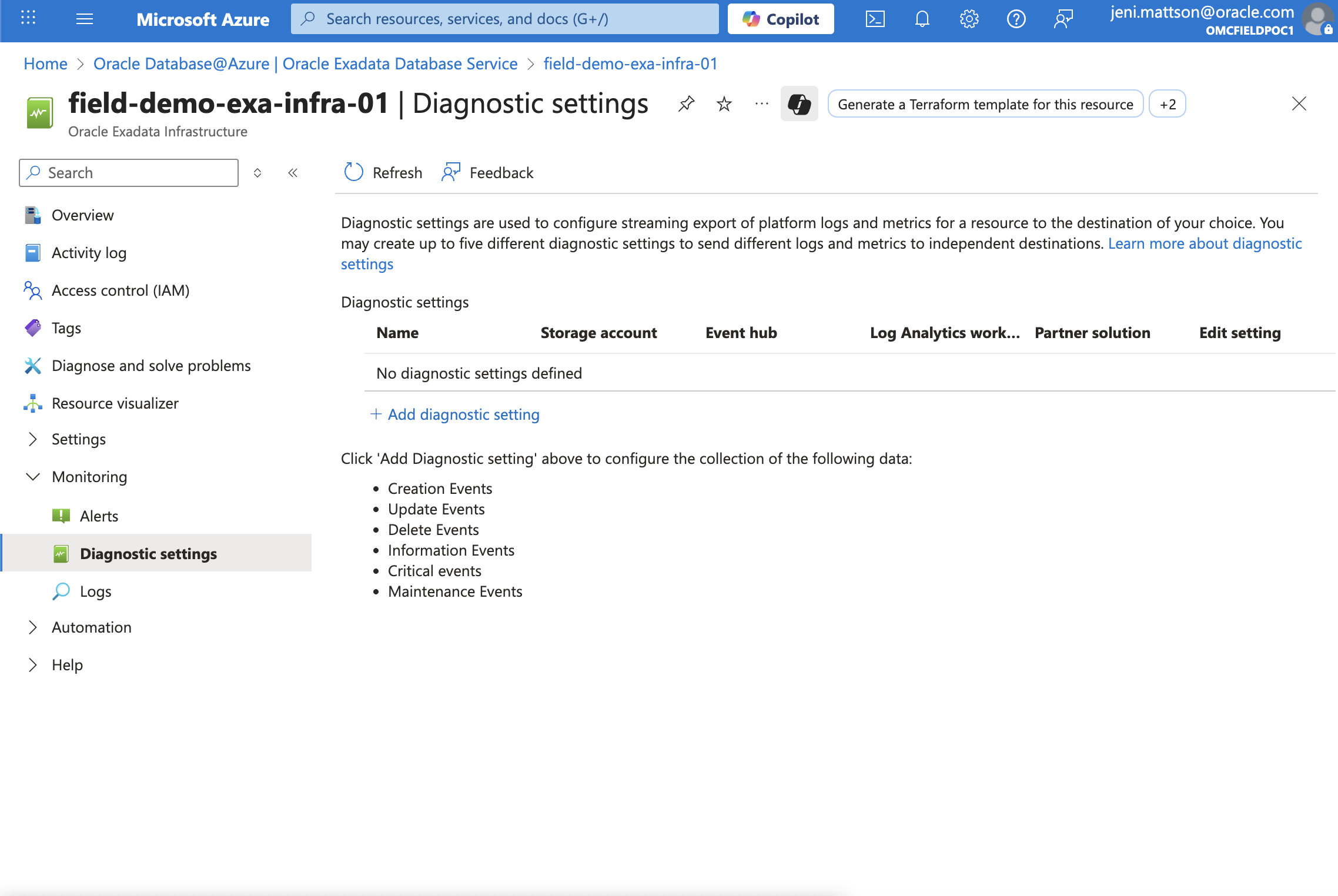The height and width of the screenshot is (896, 1338).
Task: Open the More actions ellipsis menu
Action: [x=761, y=104]
